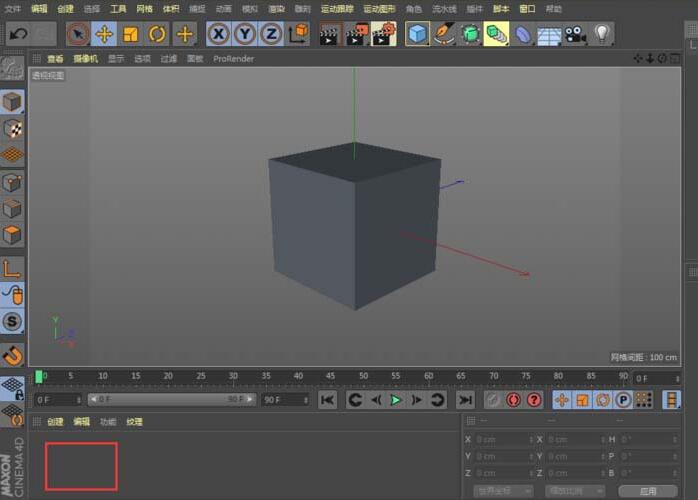Click the green playhead at frame 0

click(x=39, y=377)
